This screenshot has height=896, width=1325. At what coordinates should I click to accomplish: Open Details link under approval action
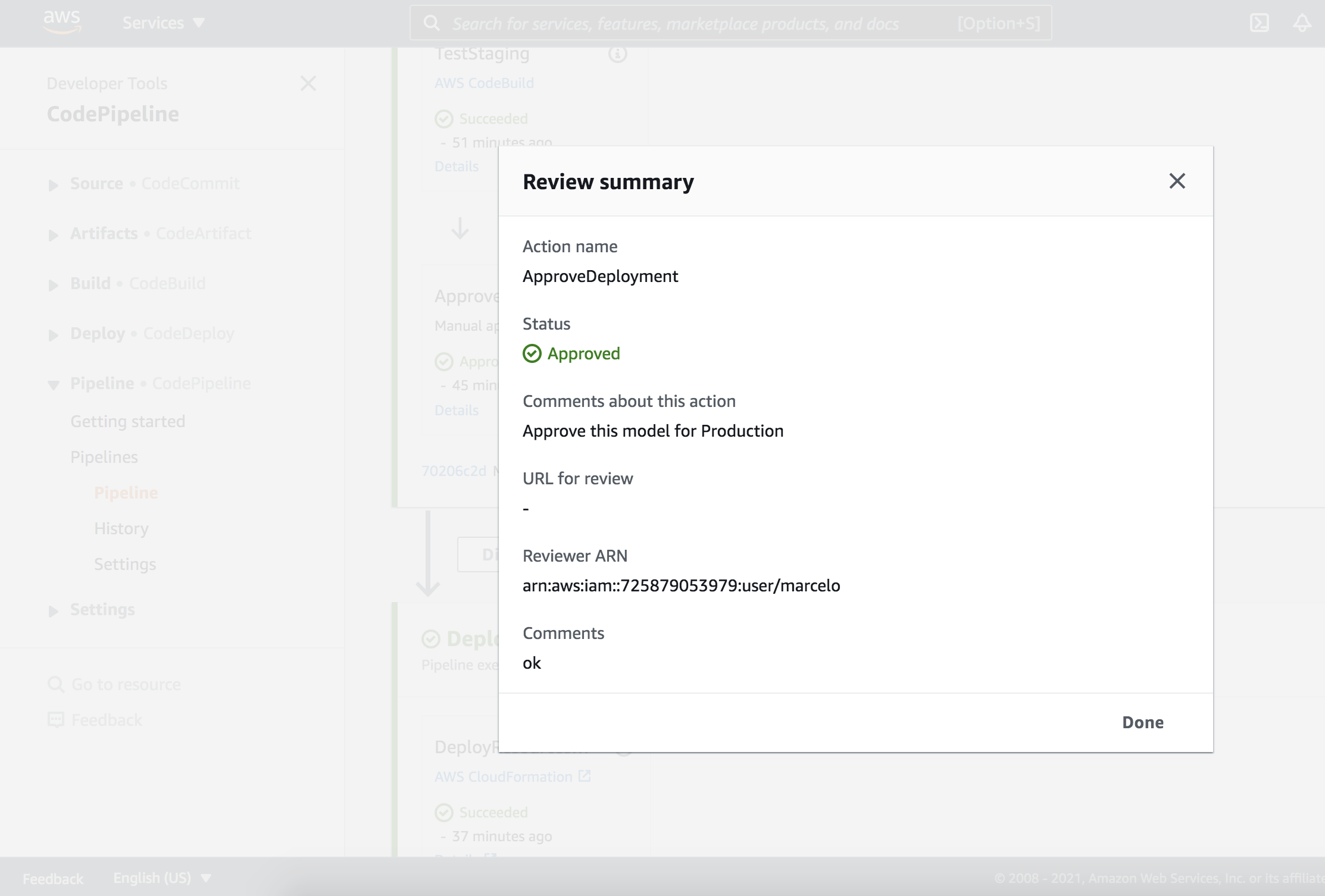pos(457,411)
